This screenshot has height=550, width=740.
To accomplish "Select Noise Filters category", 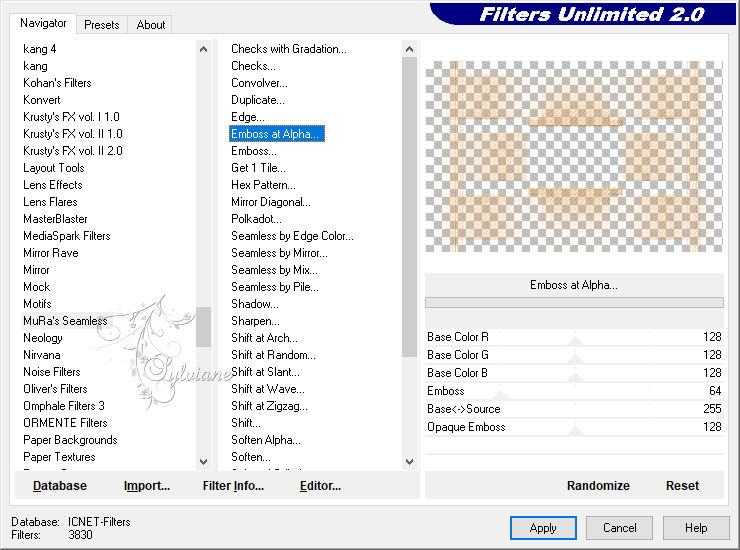I will [51, 372].
